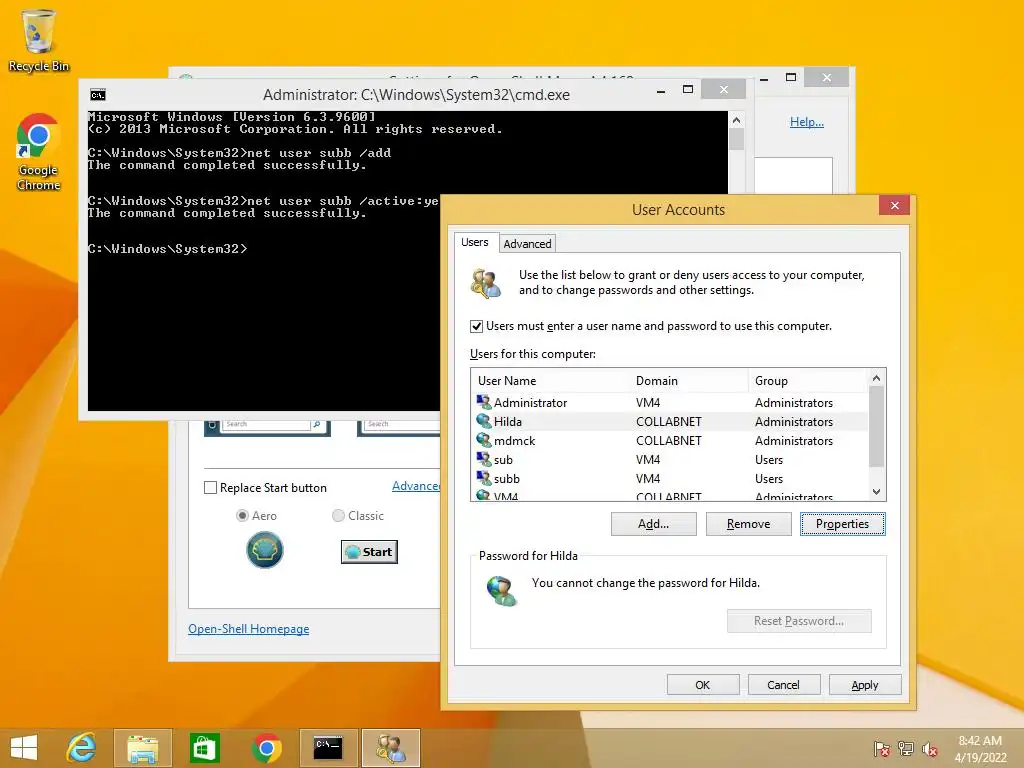Sort by the Group column header
The image size is (1024, 768).
pyautogui.click(x=808, y=381)
